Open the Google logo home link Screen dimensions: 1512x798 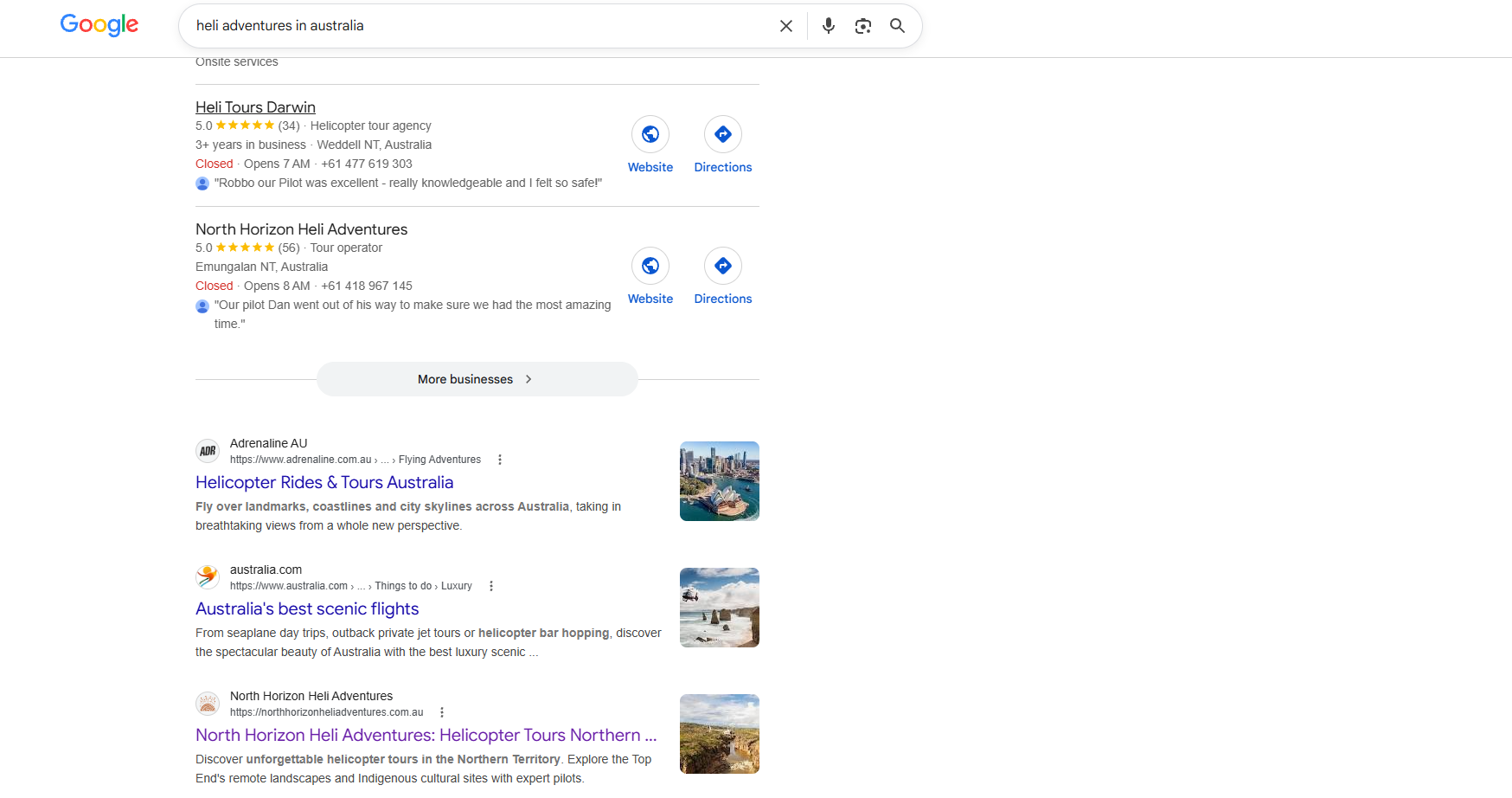pos(99,25)
